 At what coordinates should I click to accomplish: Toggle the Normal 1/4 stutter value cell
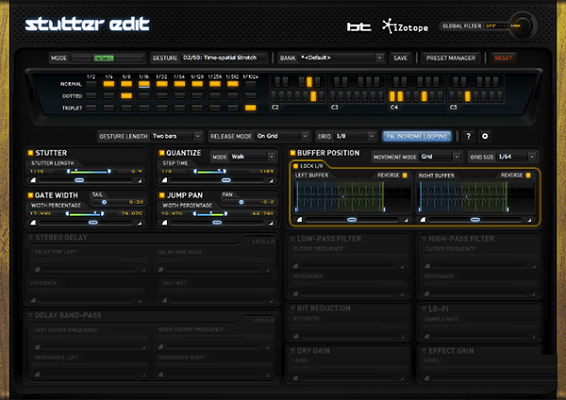[x=109, y=84]
